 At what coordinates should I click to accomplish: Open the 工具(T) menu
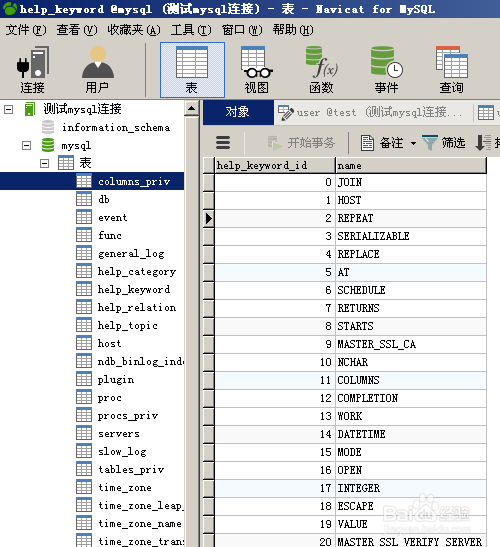(x=191, y=30)
